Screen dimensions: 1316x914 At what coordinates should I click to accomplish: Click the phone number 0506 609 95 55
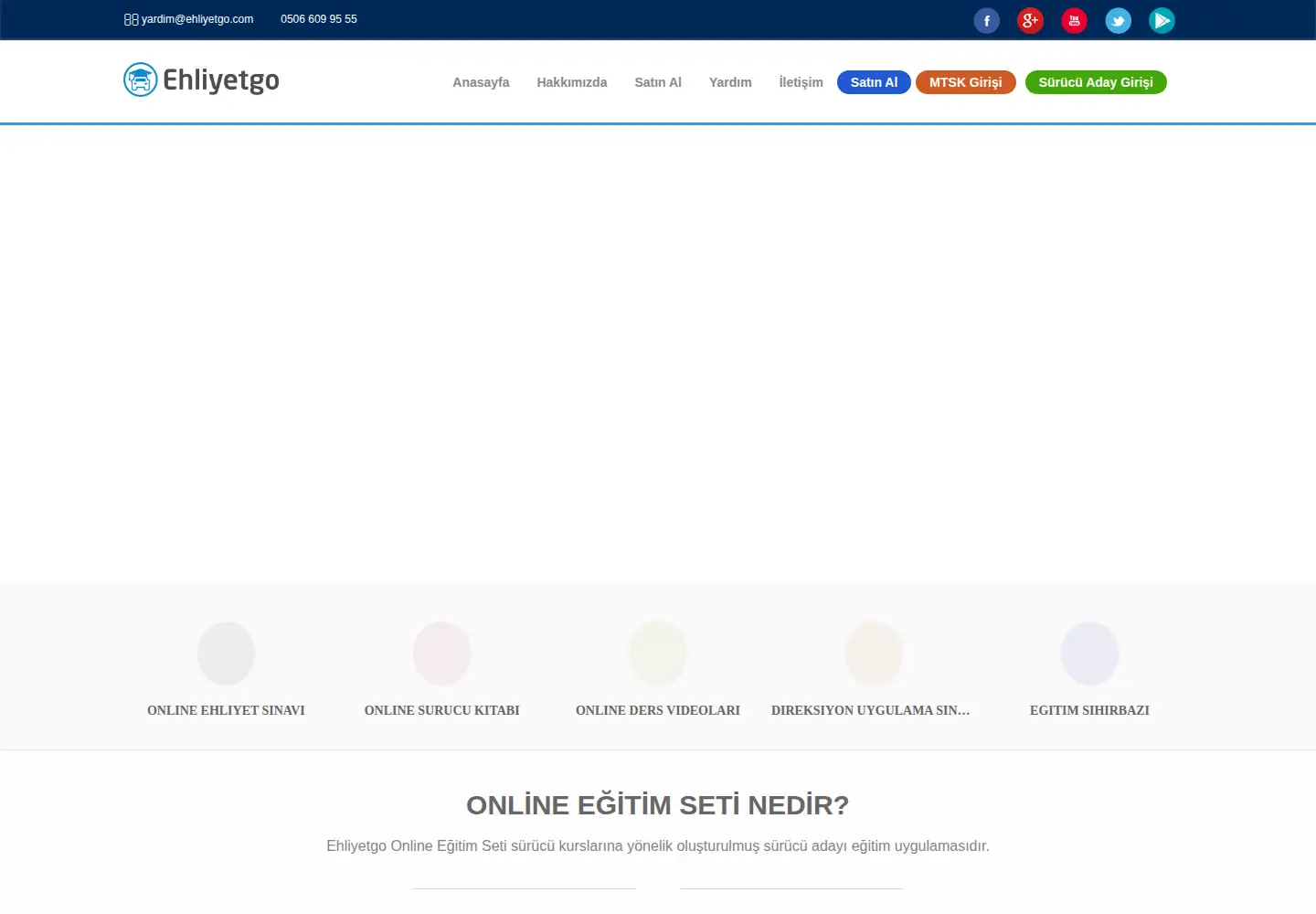319,19
